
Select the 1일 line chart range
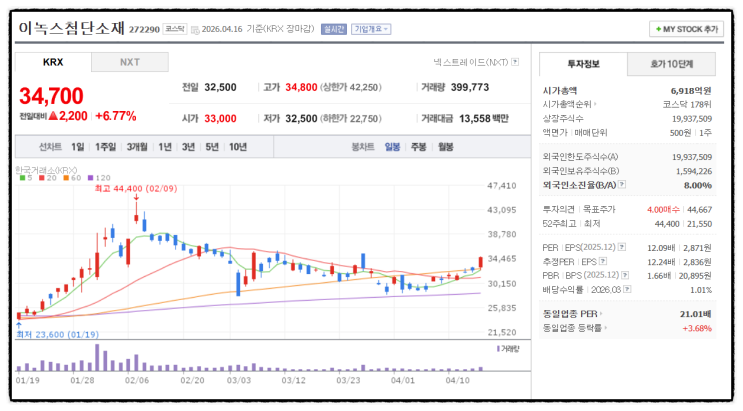(78, 147)
